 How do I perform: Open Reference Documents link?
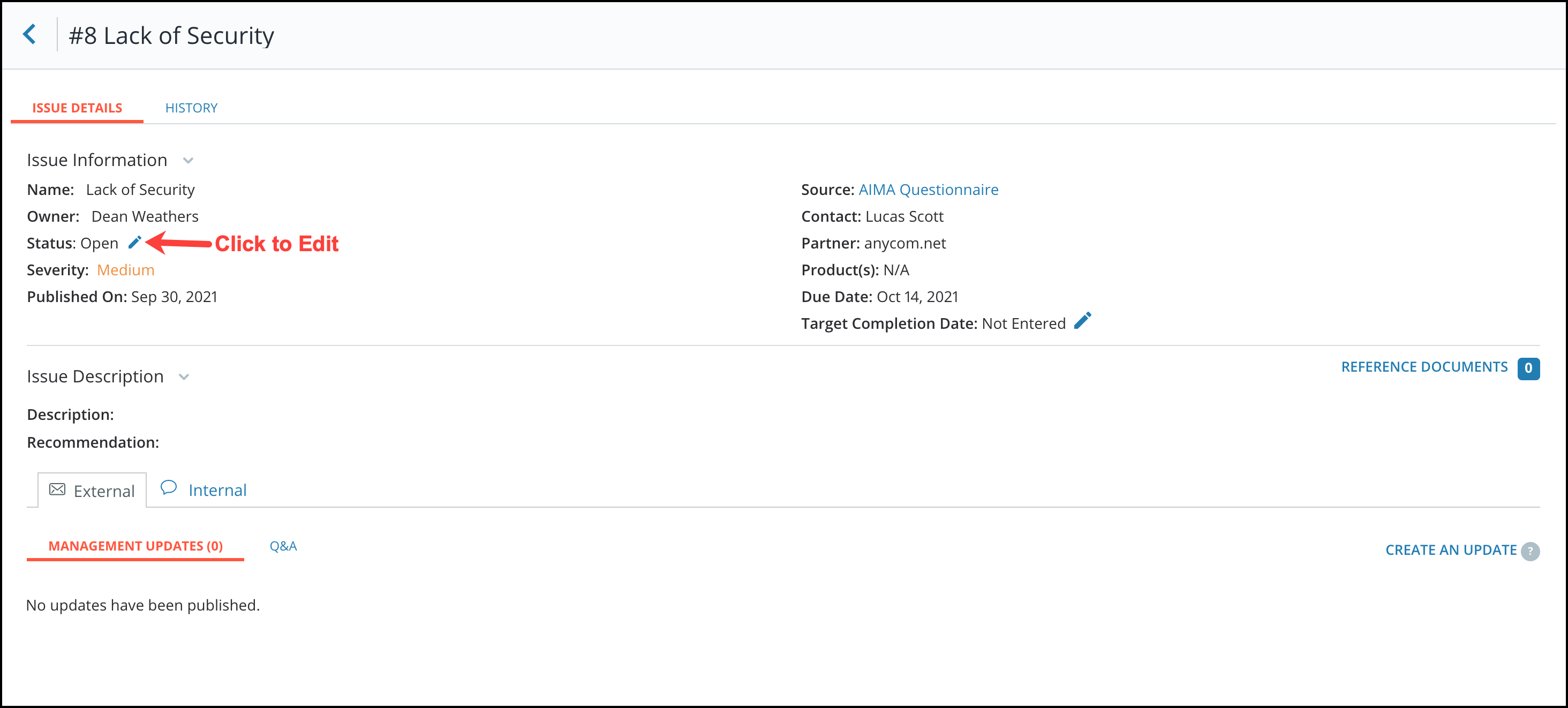[x=1424, y=367]
